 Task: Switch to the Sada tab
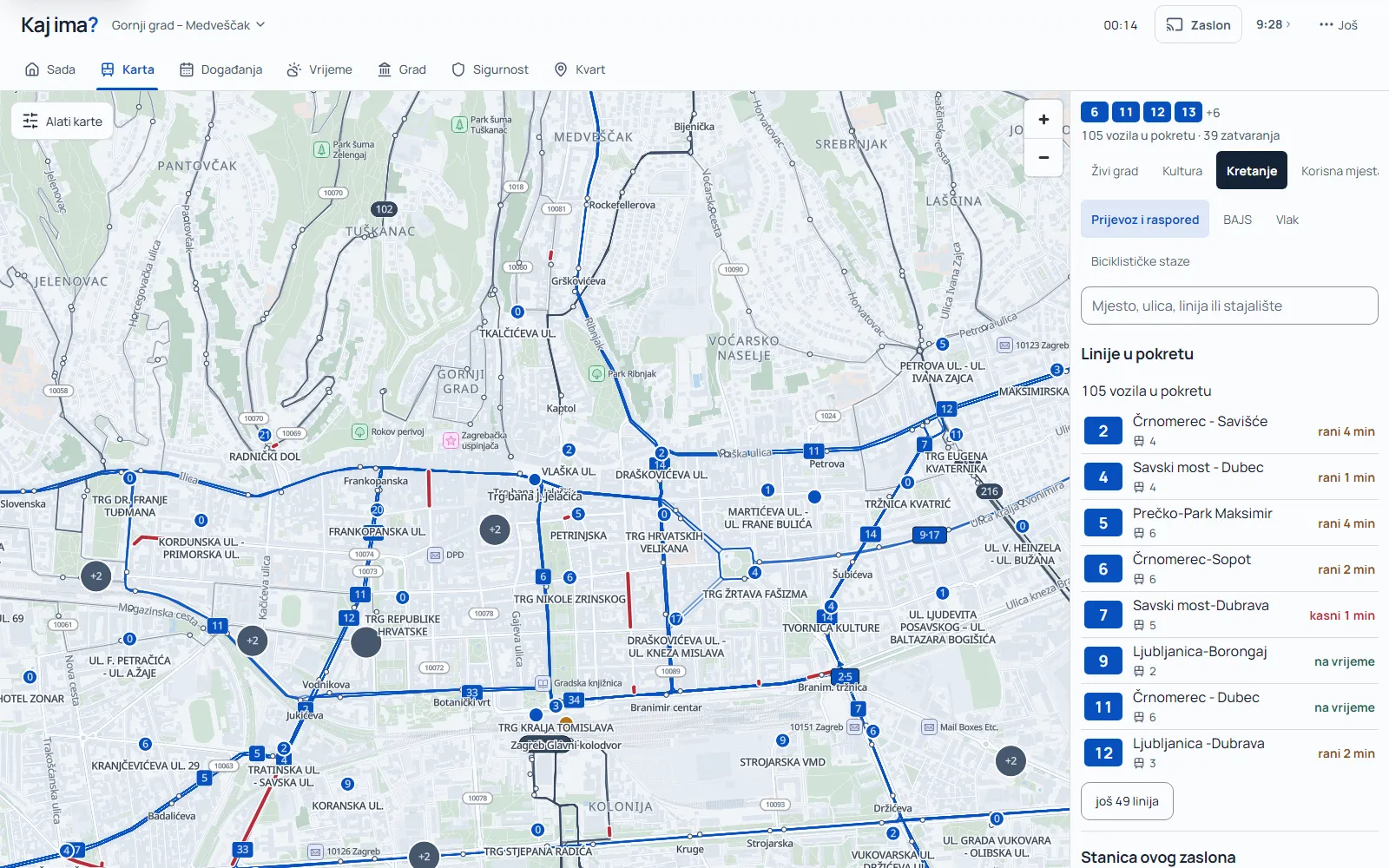coord(50,69)
